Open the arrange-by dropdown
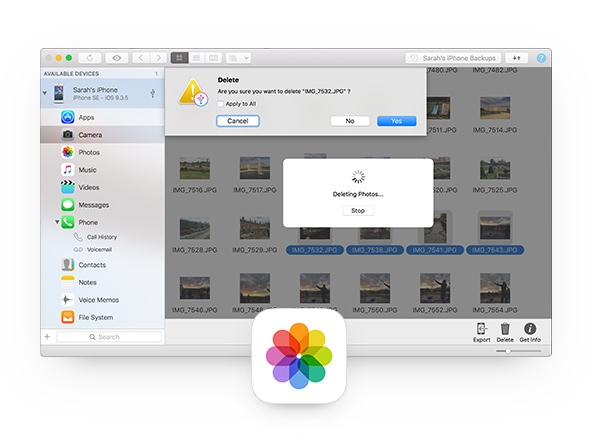The height and width of the screenshot is (448, 600). (238, 58)
